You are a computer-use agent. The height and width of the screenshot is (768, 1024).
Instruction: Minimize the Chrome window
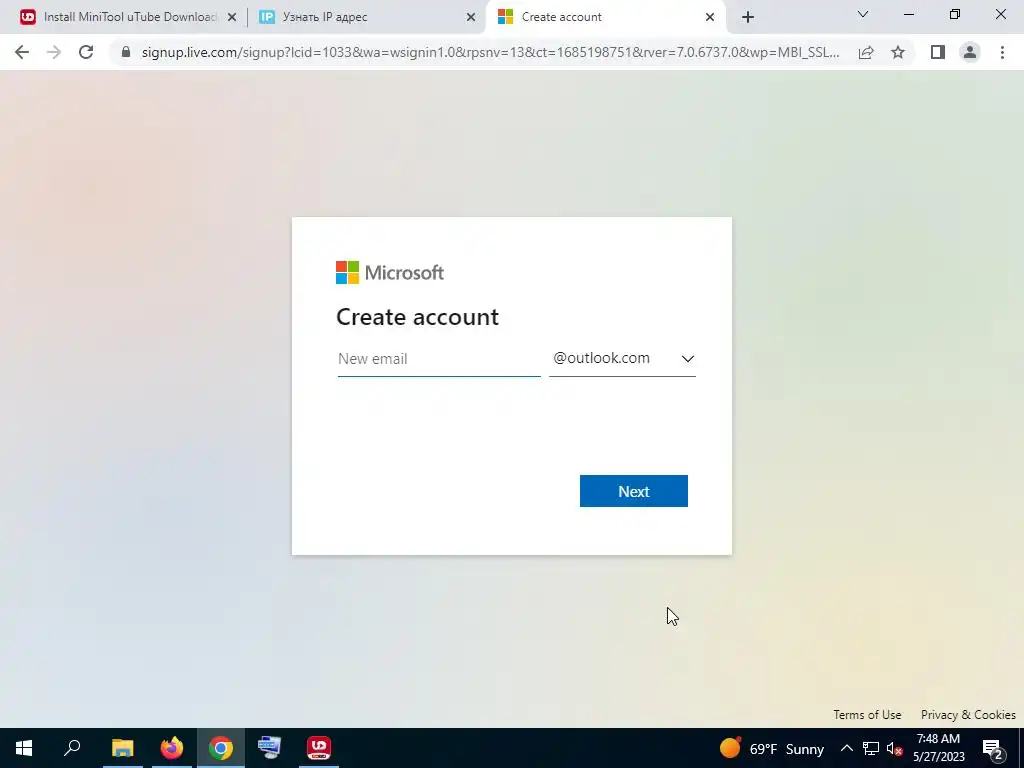[x=909, y=14]
